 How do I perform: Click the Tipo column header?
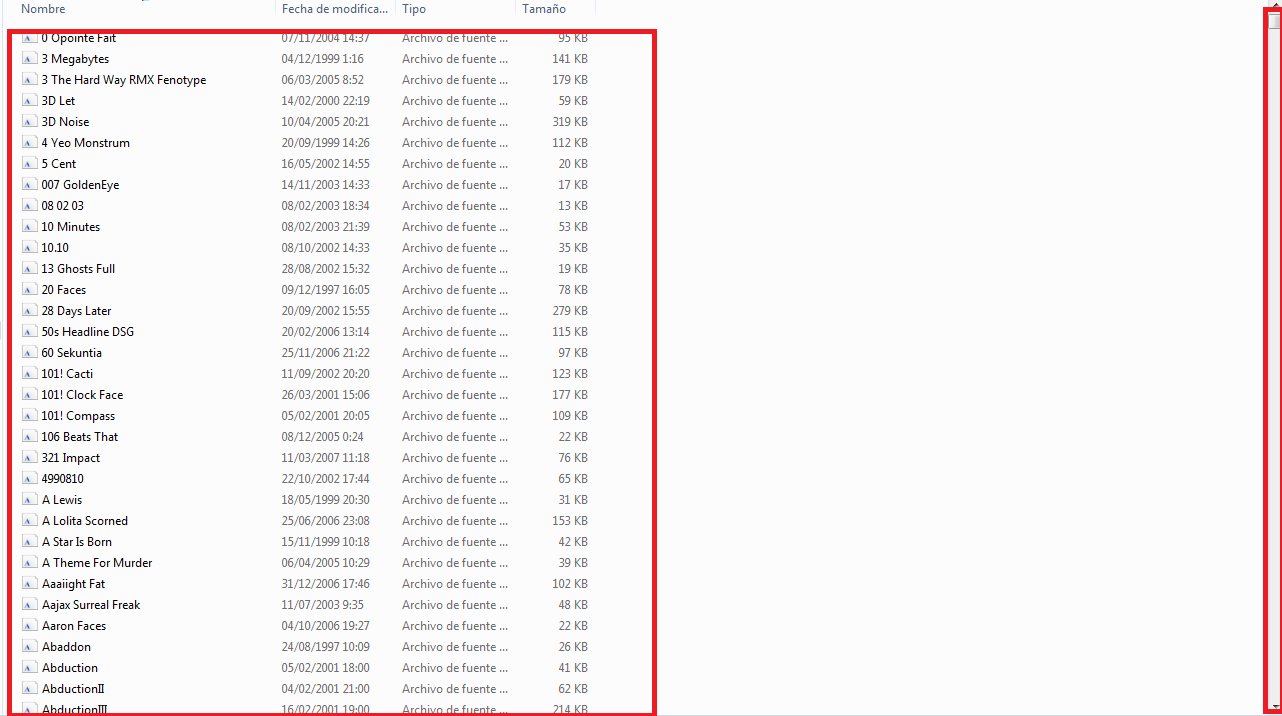point(414,9)
